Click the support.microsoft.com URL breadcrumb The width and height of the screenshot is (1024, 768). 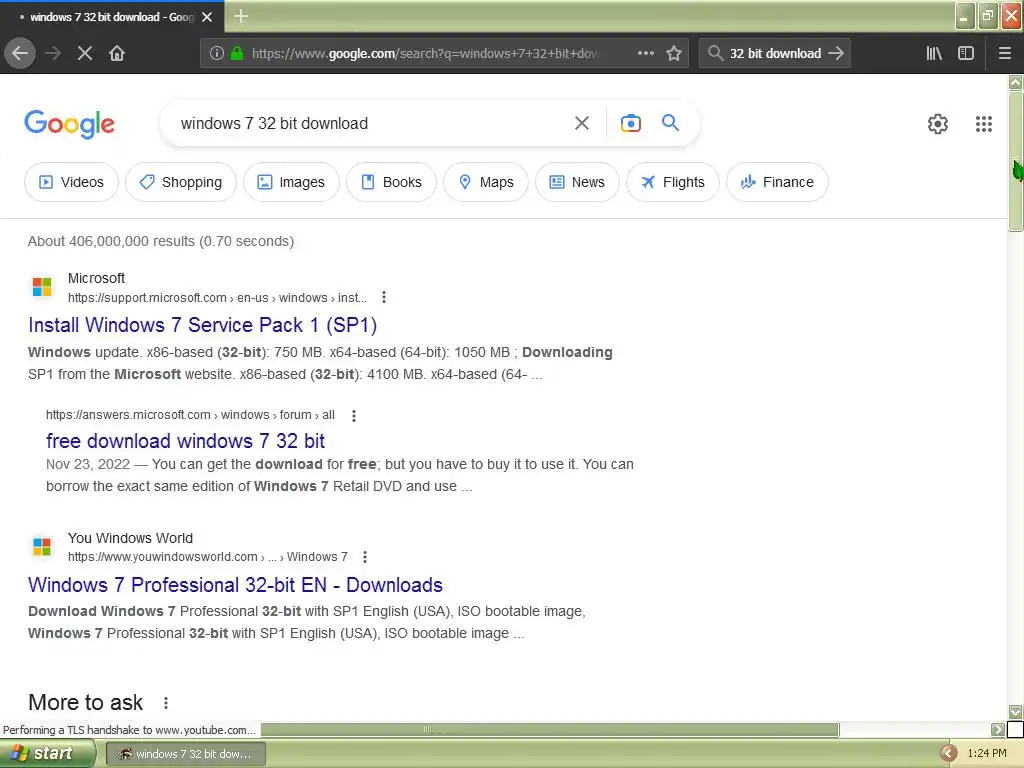[x=217, y=298]
